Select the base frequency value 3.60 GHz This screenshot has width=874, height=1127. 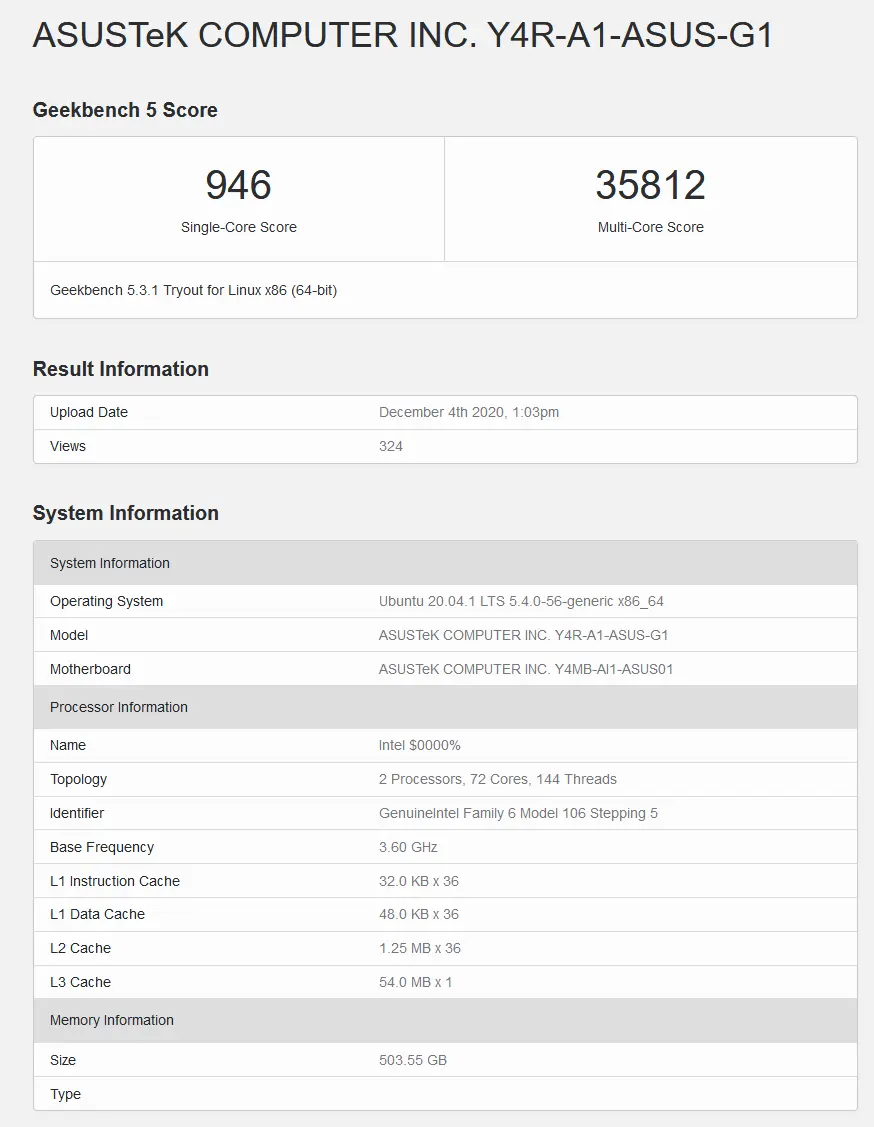[x=408, y=847]
